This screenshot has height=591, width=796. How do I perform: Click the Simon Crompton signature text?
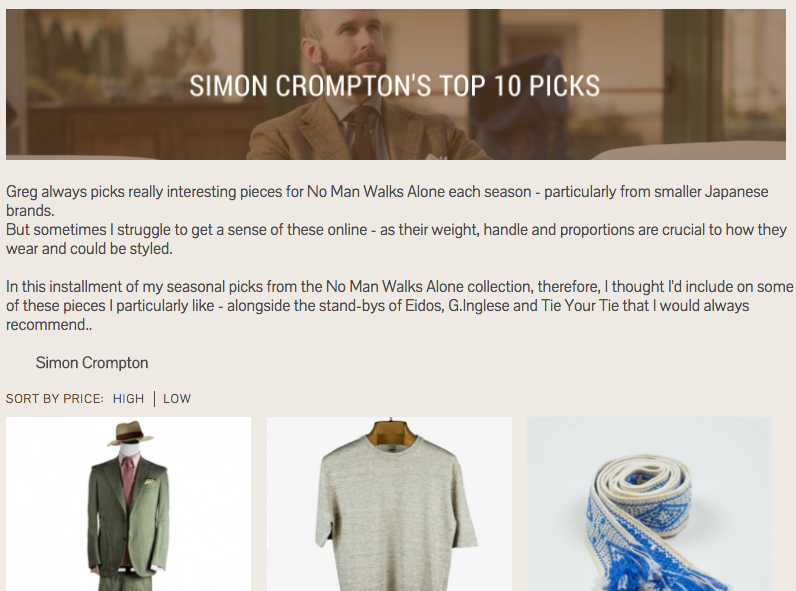[92, 363]
